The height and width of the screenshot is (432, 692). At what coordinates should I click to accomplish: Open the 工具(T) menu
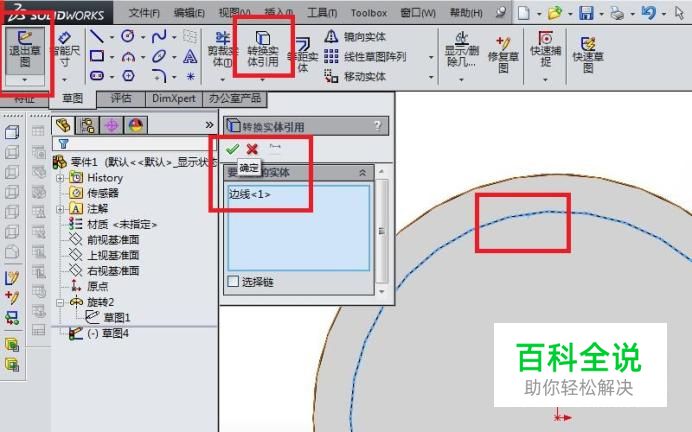[x=322, y=13]
